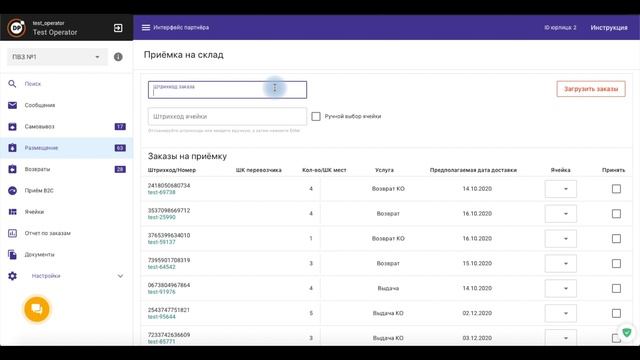Viewport: 640px width, 360px height.
Task: Click the badge 17 next to Самовывоз
Action: (120, 127)
